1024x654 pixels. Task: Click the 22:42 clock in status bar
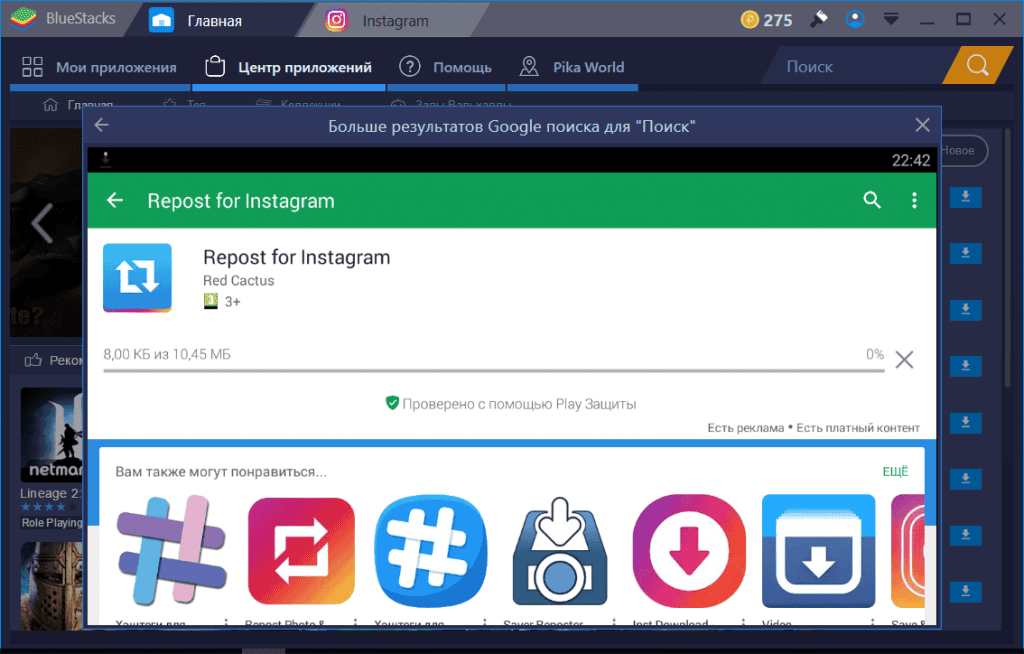910,160
